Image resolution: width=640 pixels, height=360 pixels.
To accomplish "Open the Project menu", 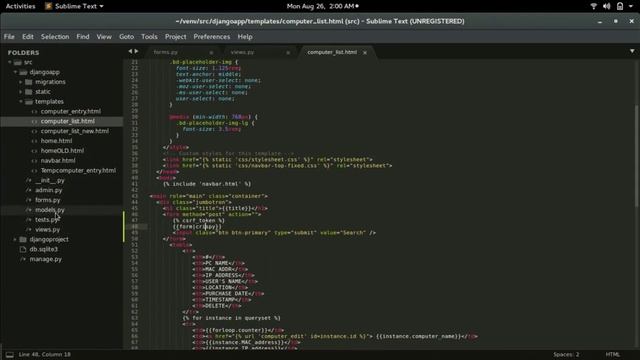I will coord(176,37).
